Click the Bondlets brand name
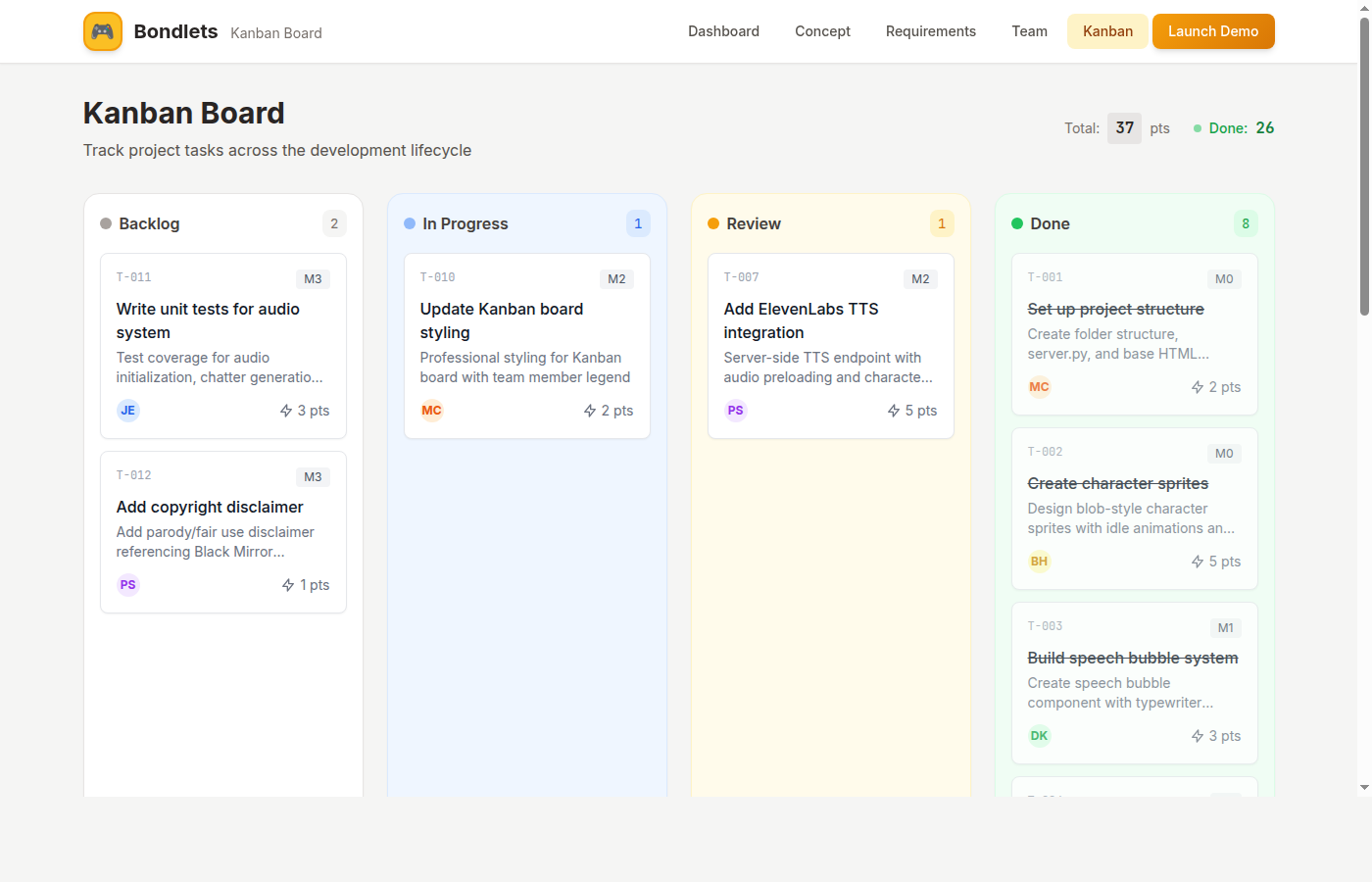 (x=175, y=31)
